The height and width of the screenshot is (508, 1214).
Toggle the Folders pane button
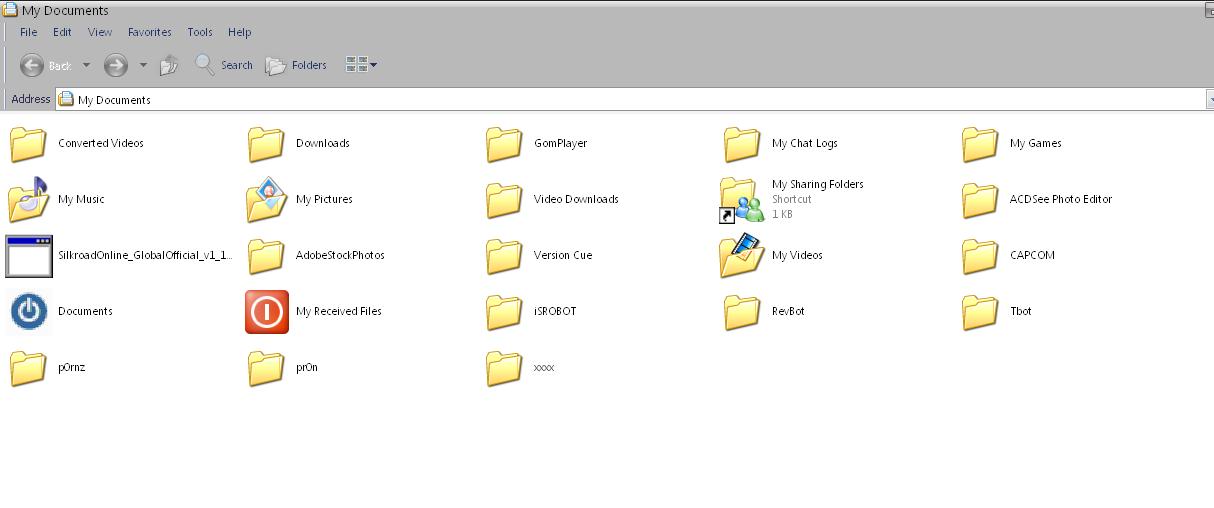click(296, 65)
